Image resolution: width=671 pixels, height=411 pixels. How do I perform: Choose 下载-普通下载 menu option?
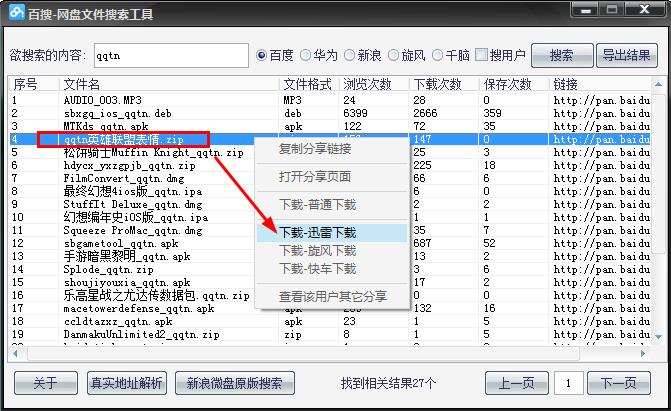click(317, 205)
